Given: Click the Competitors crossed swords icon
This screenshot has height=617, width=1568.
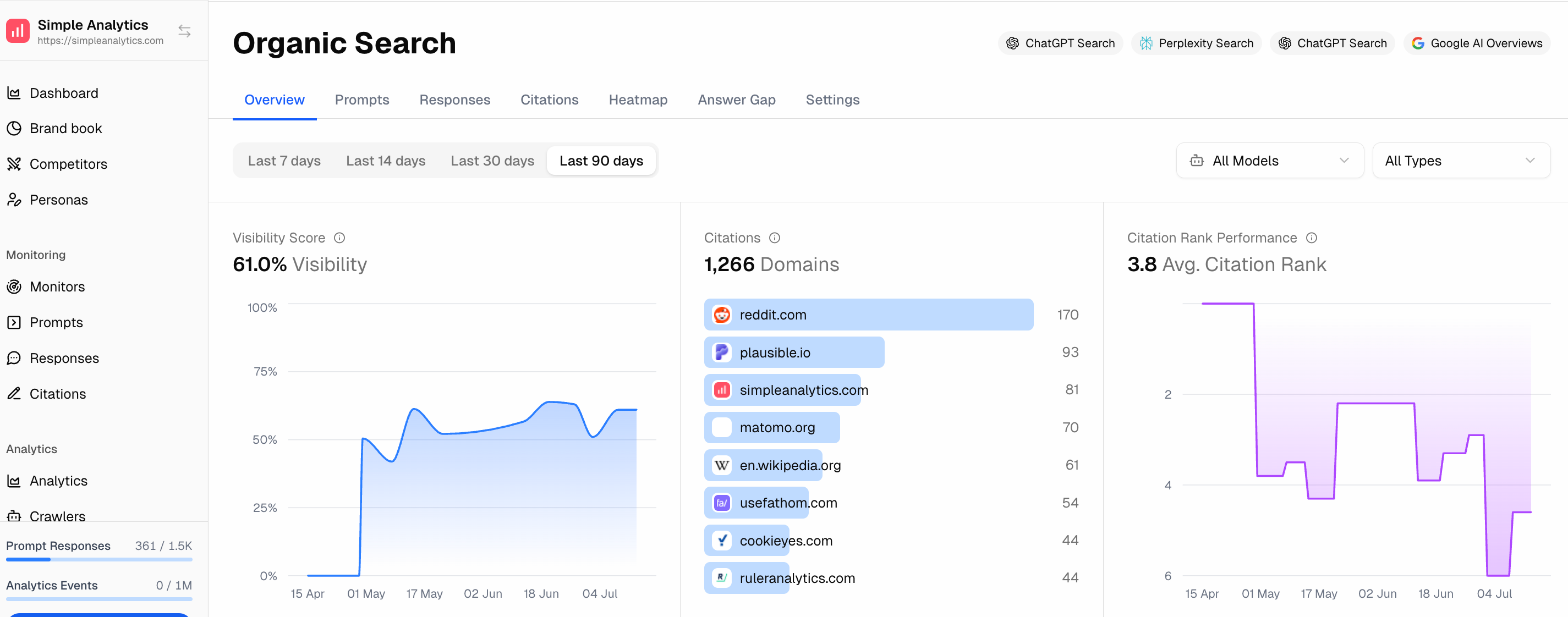Looking at the screenshot, I should point(14,164).
